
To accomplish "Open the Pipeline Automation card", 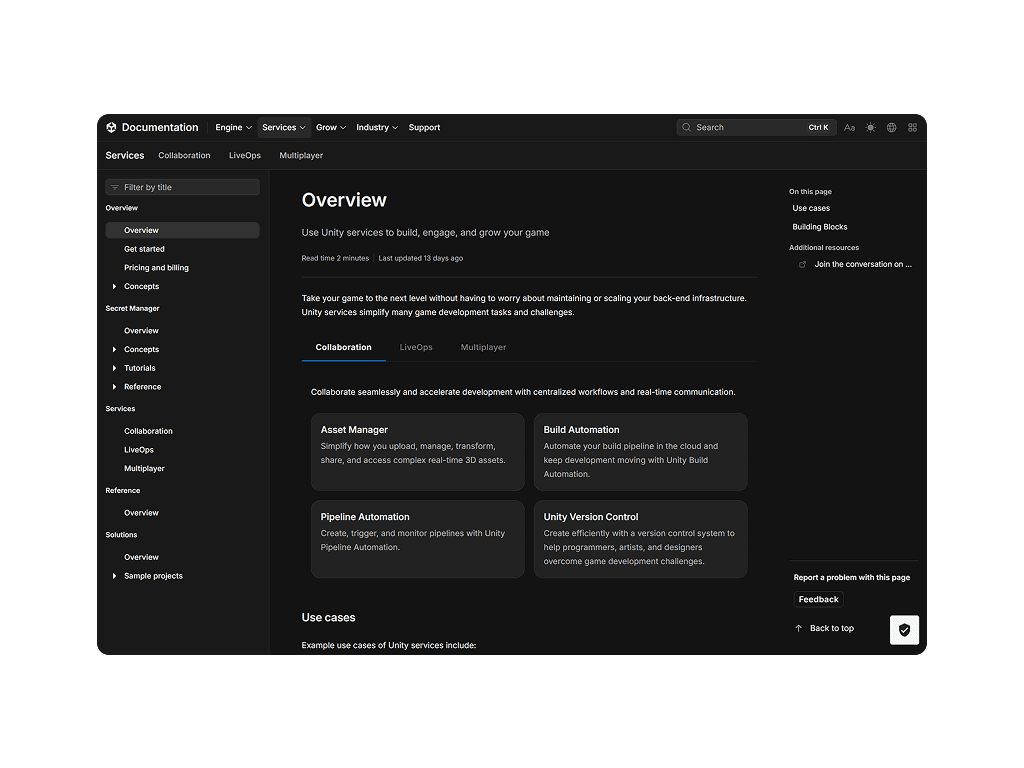I will click(x=418, y=539).
